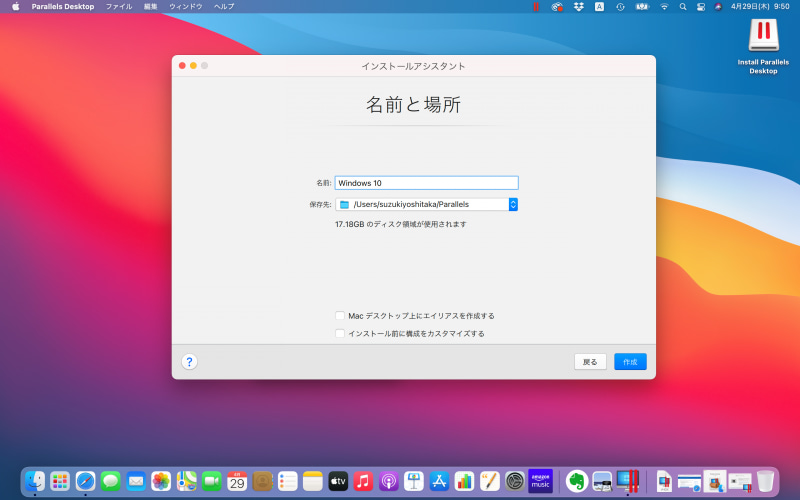800x500 pixels.
Task: Click the 戻る button
Action: pyautogui.click(x=590, y=362)
